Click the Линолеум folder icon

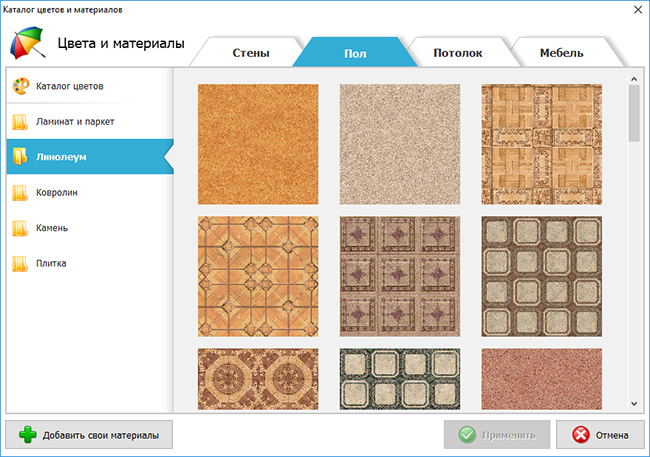point(20,157)
